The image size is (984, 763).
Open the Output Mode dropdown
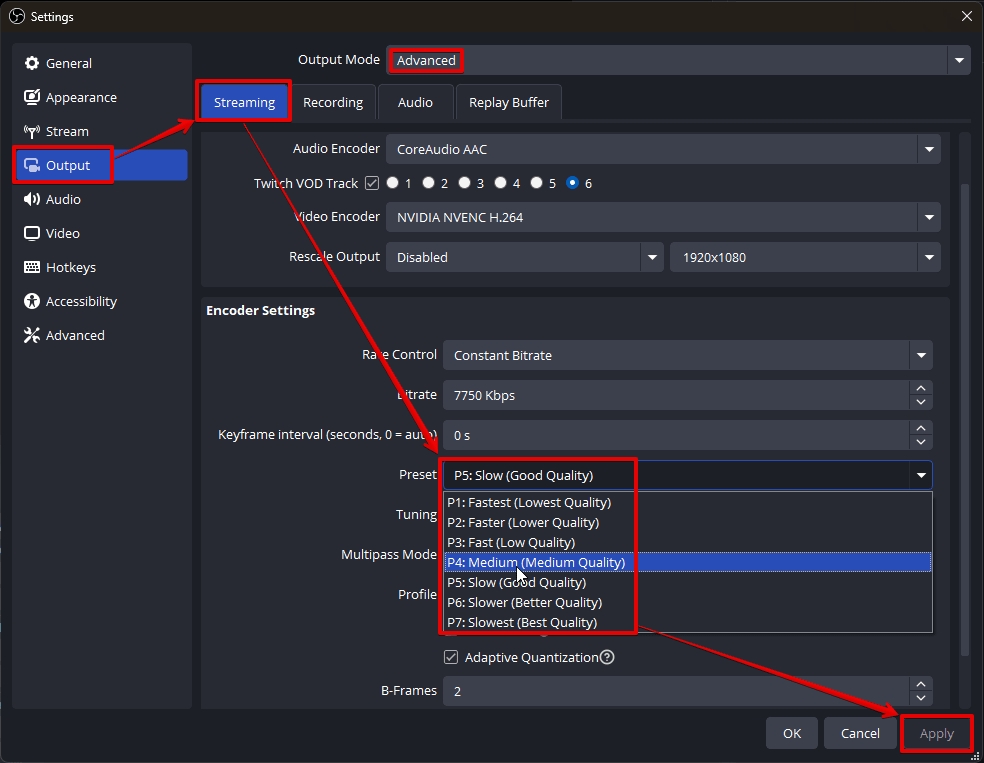tap(678, 60)
